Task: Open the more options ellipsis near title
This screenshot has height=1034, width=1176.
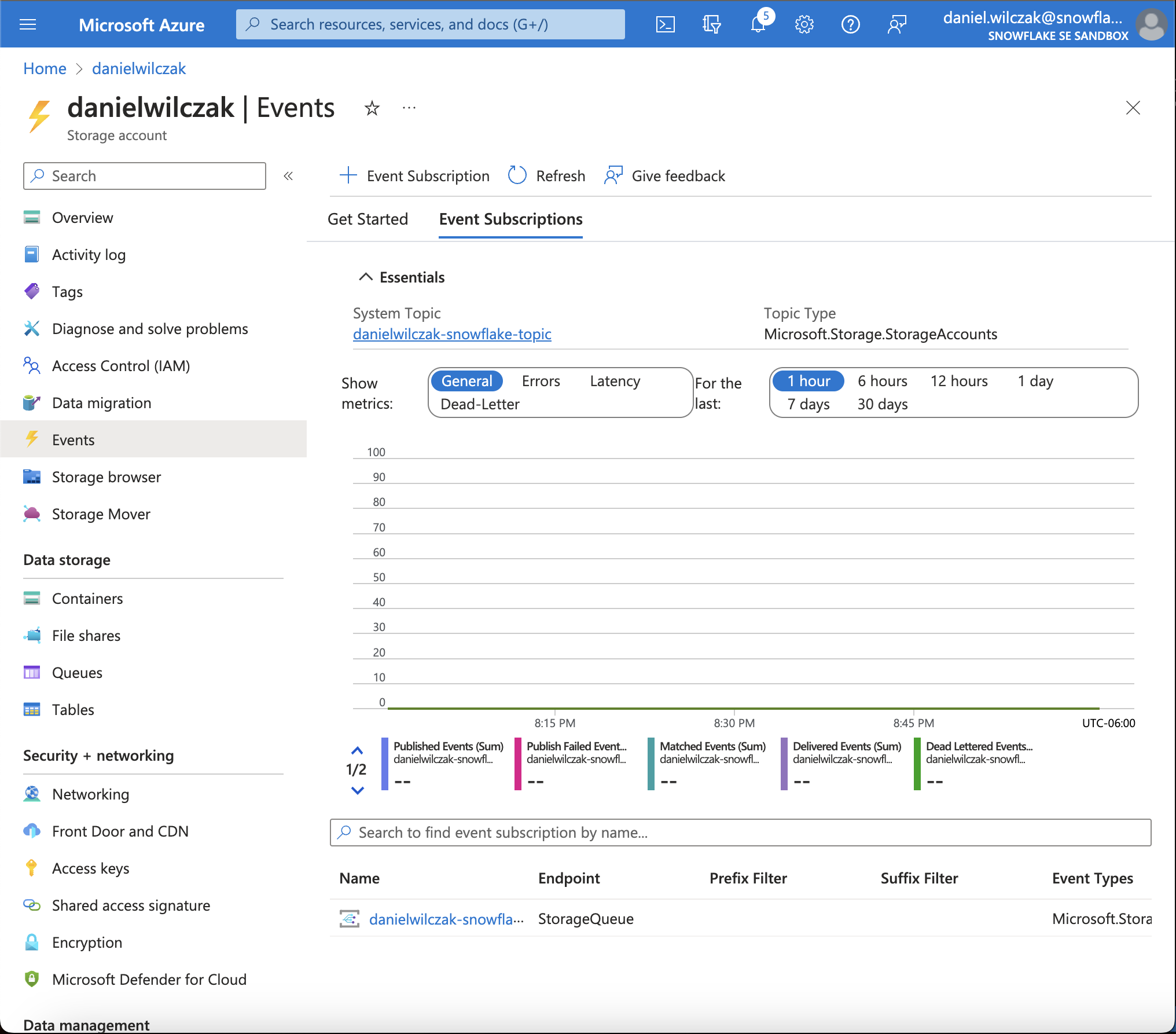Action: [409, 108]
